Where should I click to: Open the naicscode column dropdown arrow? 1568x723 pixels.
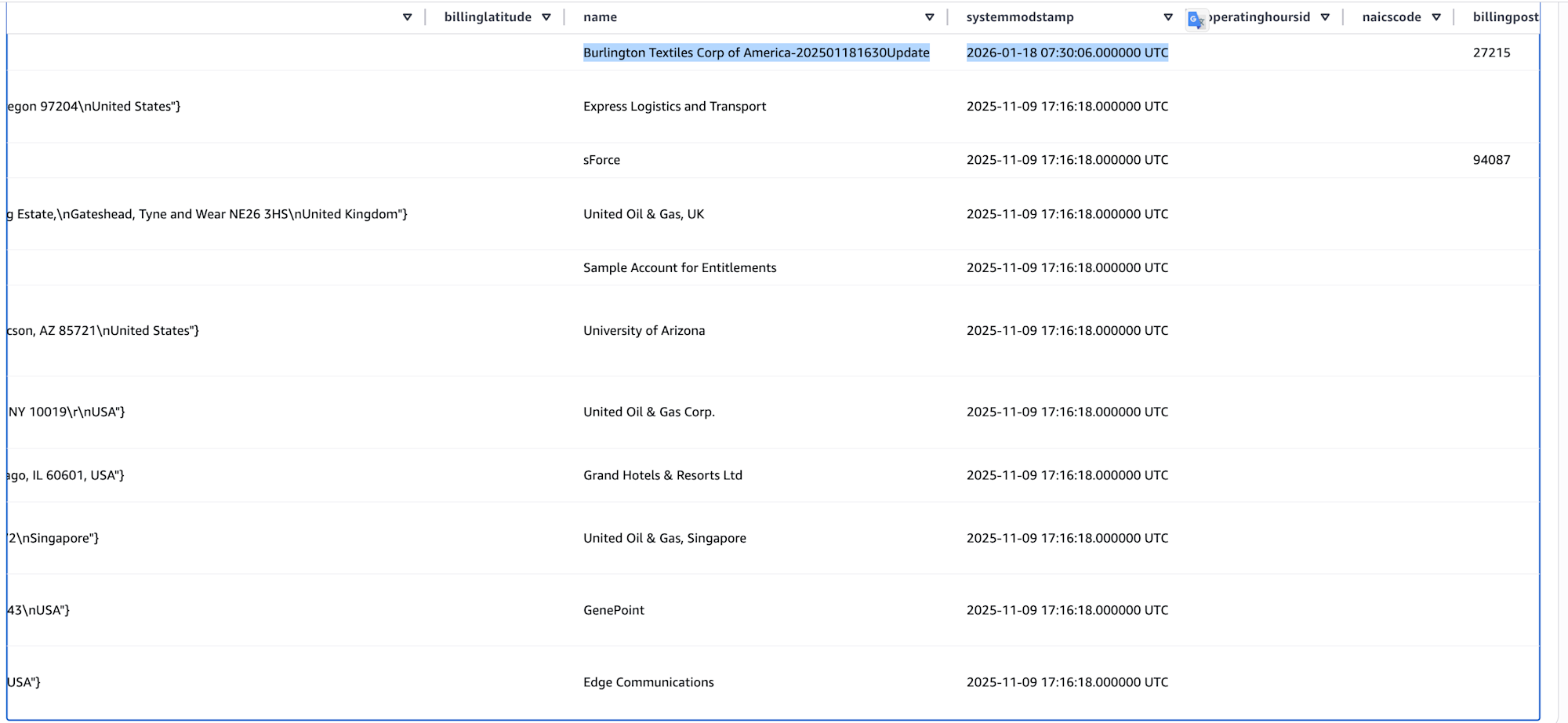[x=1437, y=16]
